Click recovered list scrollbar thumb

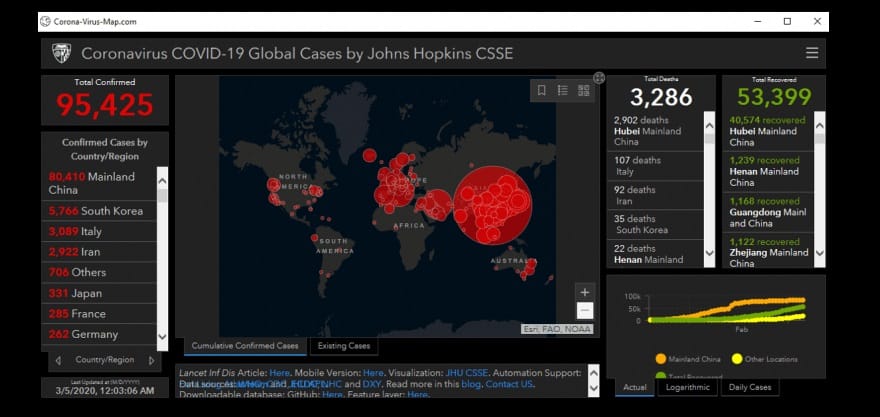pos(819,139)
